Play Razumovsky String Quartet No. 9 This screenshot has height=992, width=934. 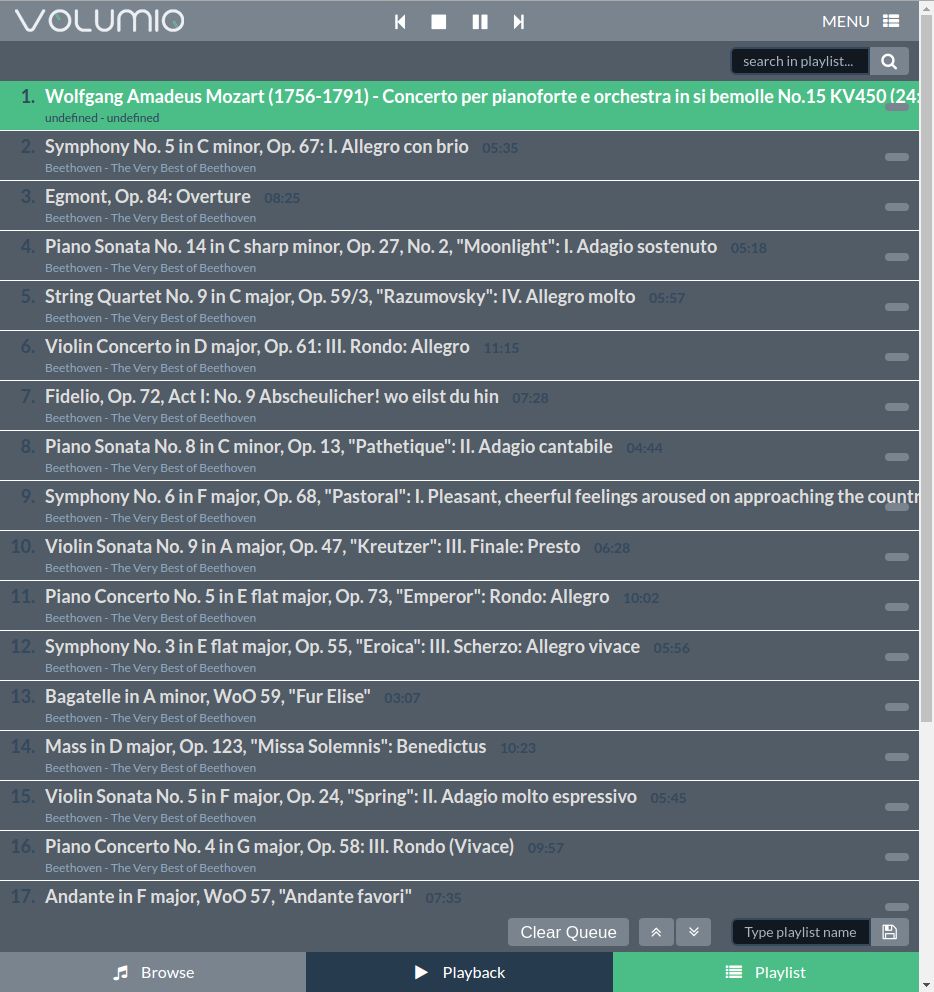[x=459, y=306]
